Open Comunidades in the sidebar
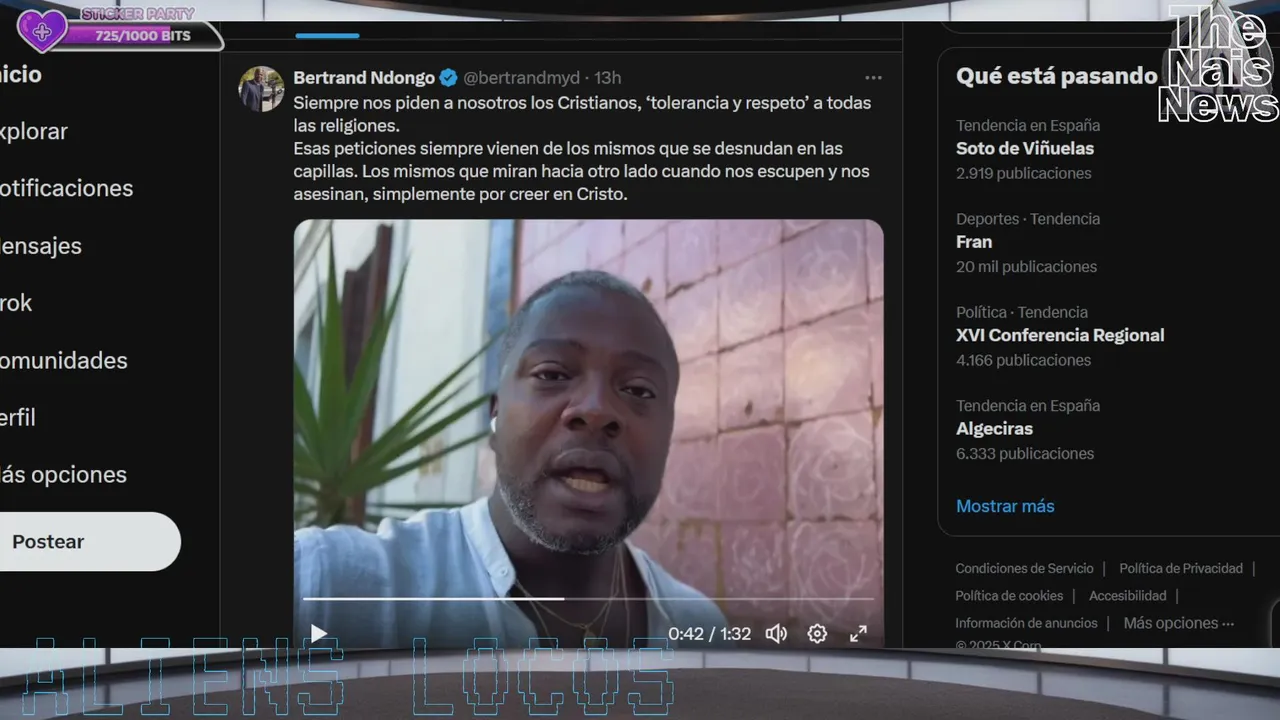Image resolution: width=1280 pixels, height=720 pixels. pos(64,360)
